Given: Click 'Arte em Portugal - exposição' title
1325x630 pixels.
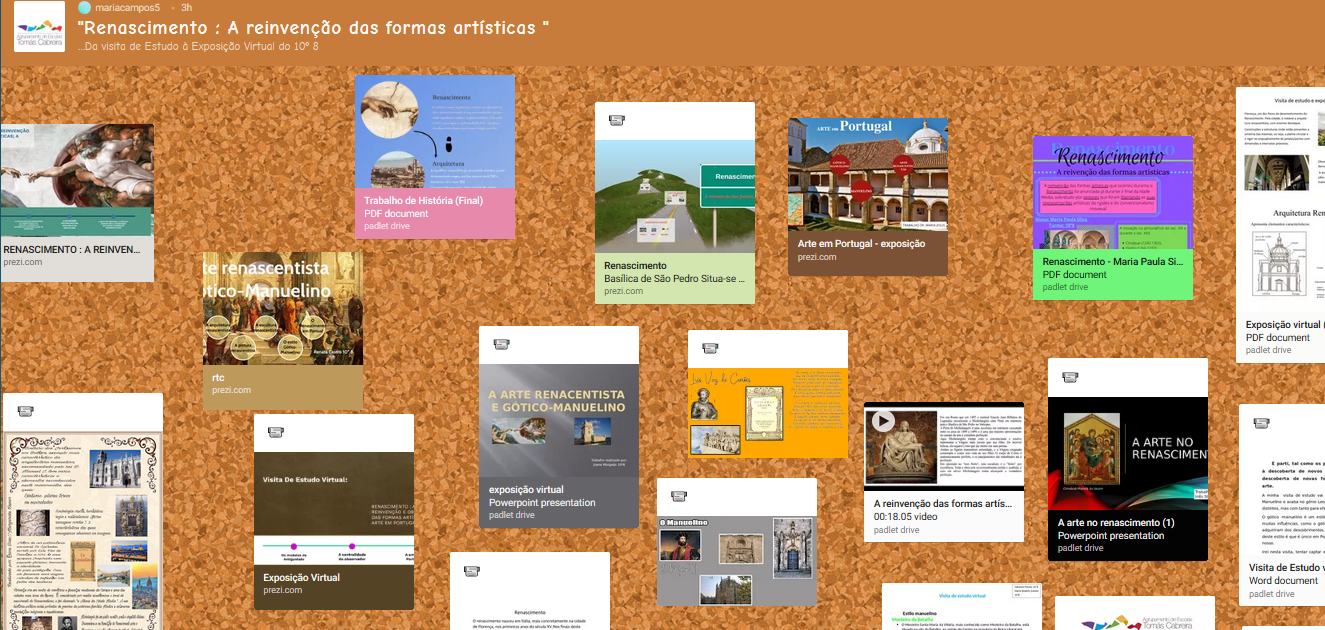Looking at the screenshot, I should (x=861, y=244).
